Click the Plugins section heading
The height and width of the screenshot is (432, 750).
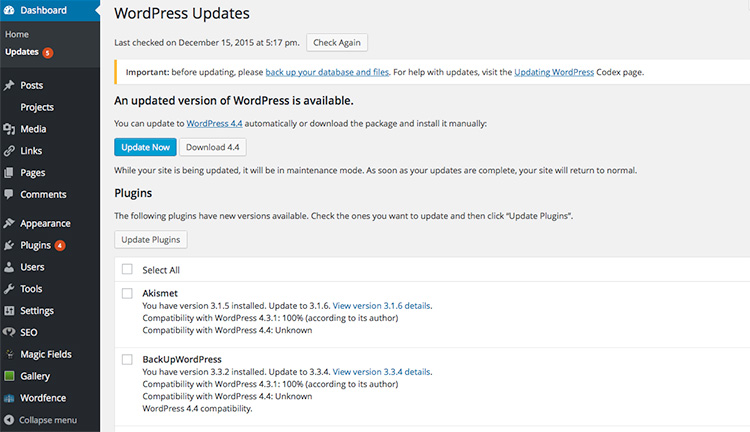click(x=133, y=193)
